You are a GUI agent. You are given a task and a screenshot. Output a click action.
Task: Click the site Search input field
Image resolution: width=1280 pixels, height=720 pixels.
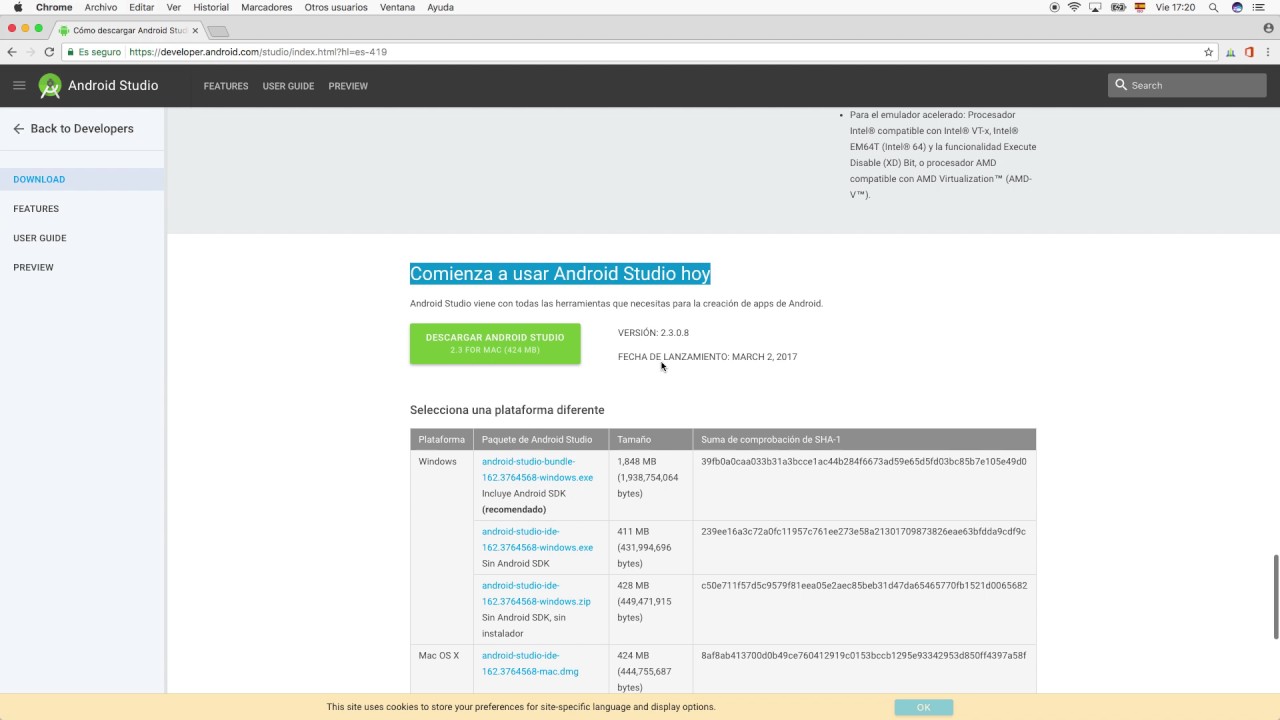point(1187,85)
